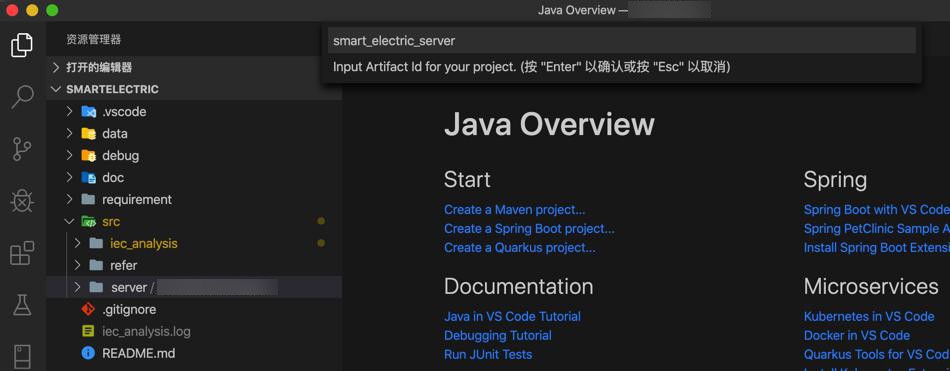Expand the doc folder chevron

coord(70,178)
